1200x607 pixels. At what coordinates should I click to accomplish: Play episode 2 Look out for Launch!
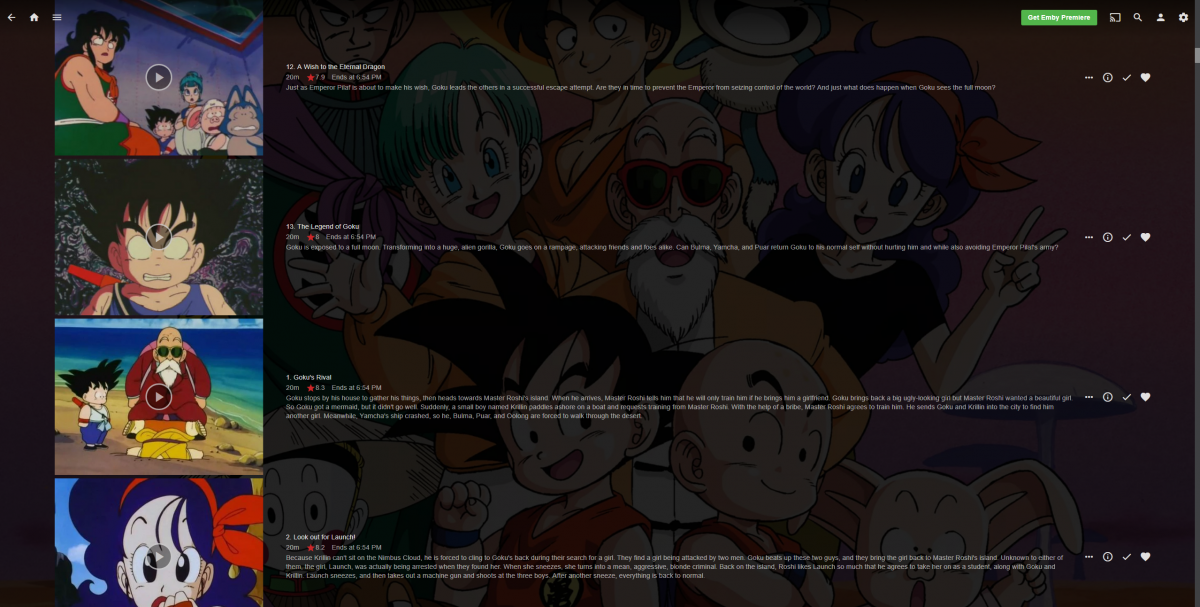[158, 556]
